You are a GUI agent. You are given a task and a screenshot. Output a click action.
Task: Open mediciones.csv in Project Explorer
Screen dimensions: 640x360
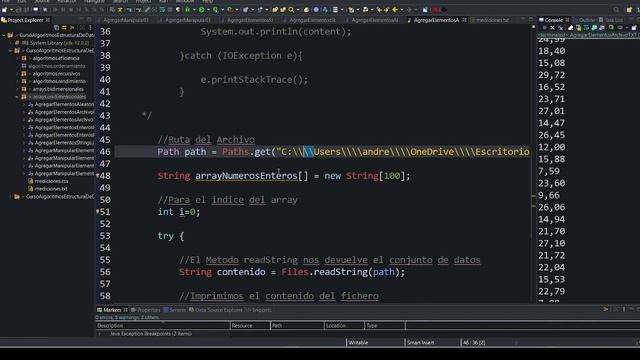pos(51,181)
